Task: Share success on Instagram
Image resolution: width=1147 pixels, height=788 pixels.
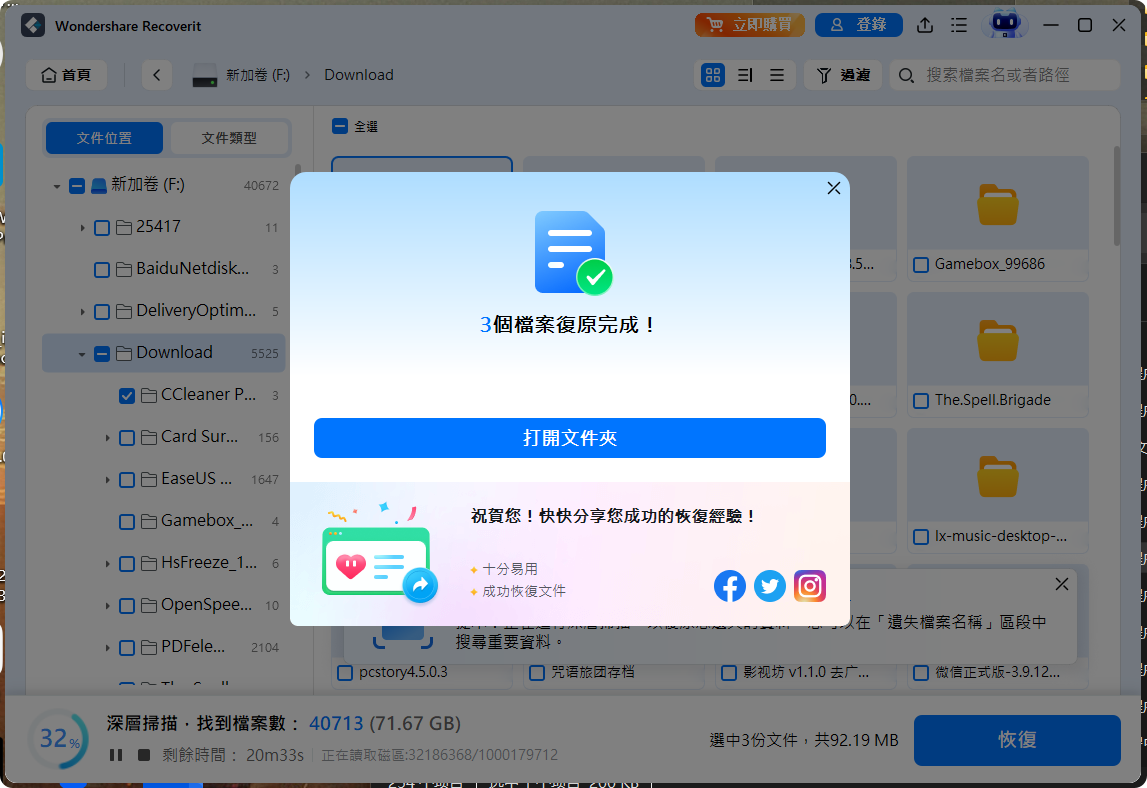Action: 810,586
